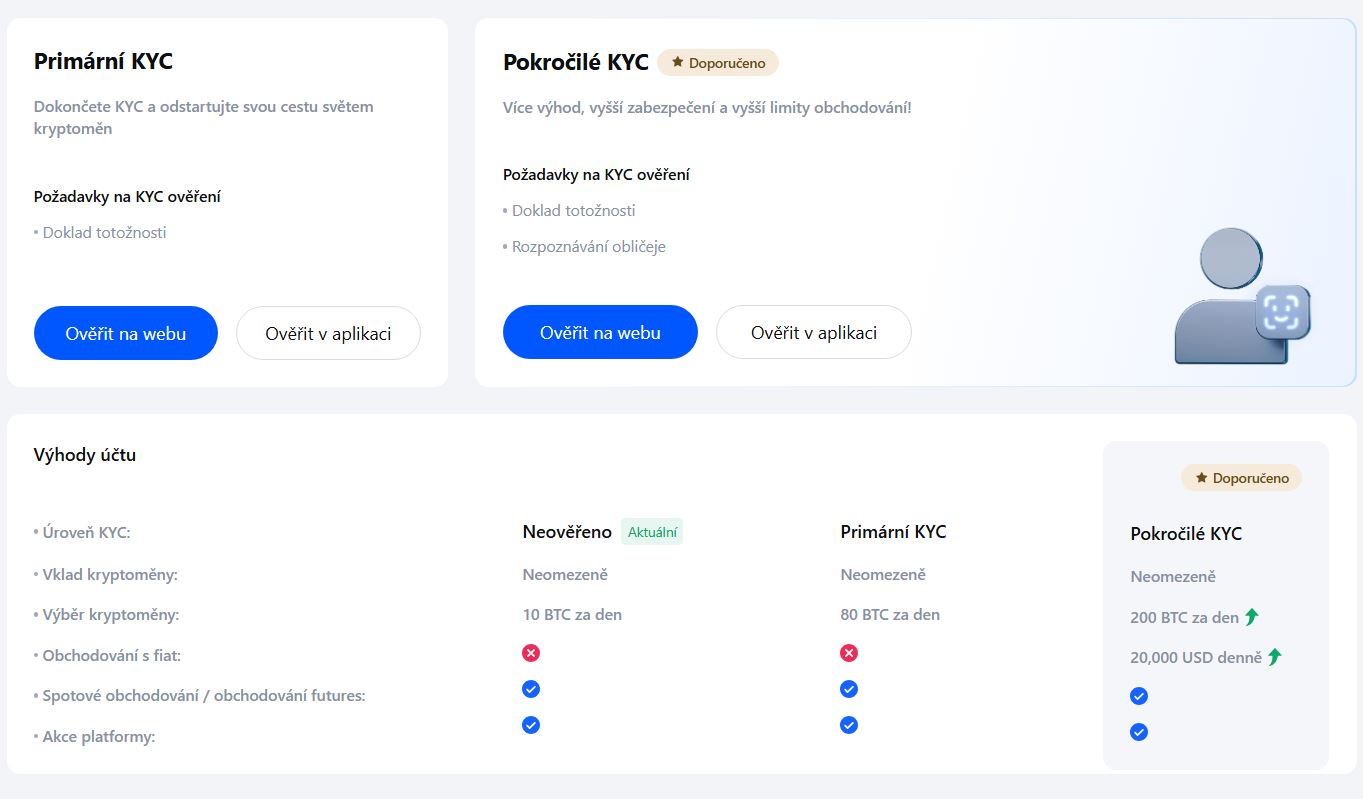The width and height of the screenshot is (1363, 799).
Task: Click the checkmark for Primární KYC futures trading
Action: (x=848, y=688)
